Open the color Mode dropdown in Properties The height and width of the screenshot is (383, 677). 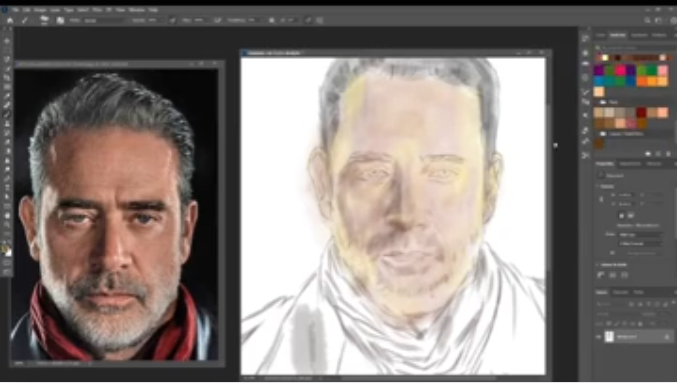(640, 234)
